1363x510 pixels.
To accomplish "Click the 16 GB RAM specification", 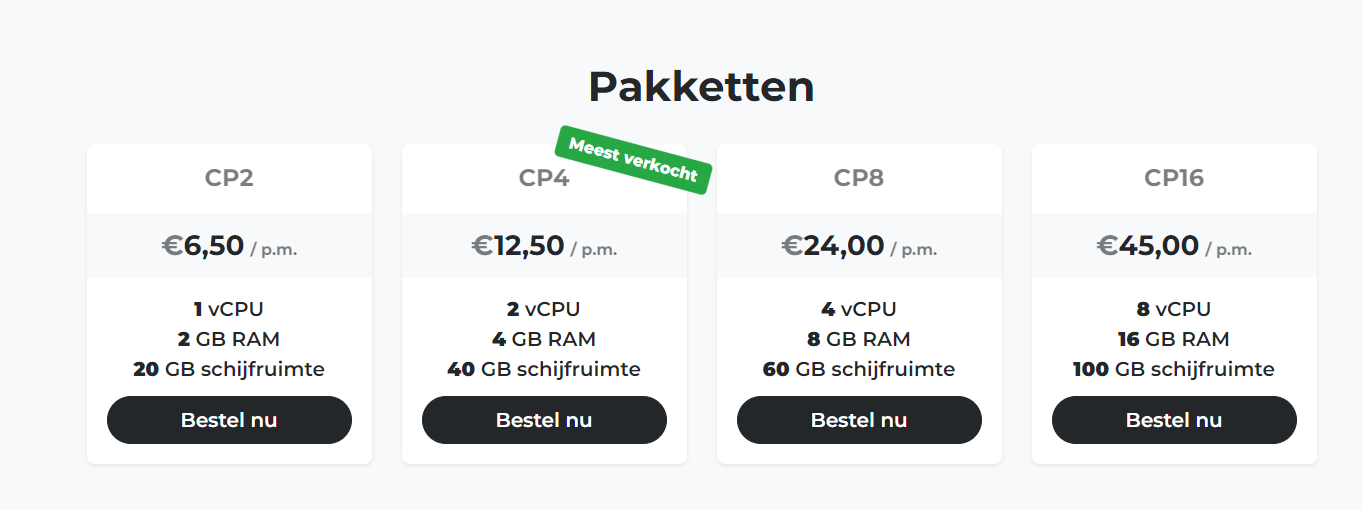I will click(x=1174, y=339).
